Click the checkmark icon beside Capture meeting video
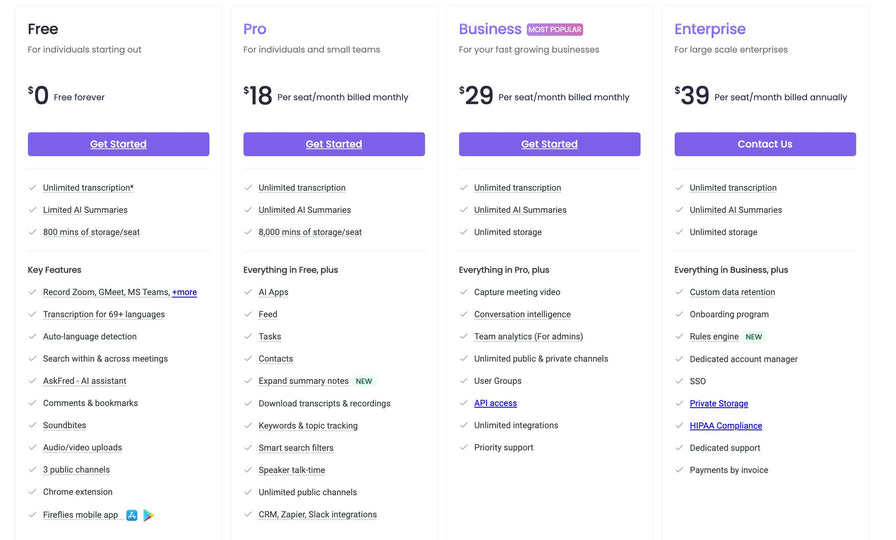Viewport: 896px width, 540px height. tap(464, 292)
